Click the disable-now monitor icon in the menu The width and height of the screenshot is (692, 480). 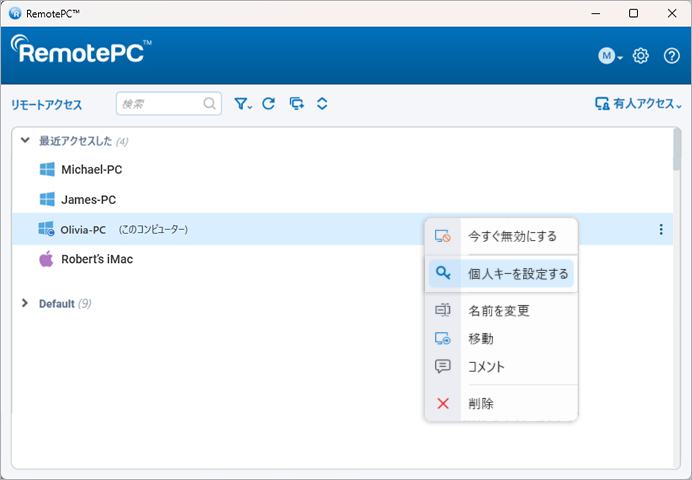443,236
